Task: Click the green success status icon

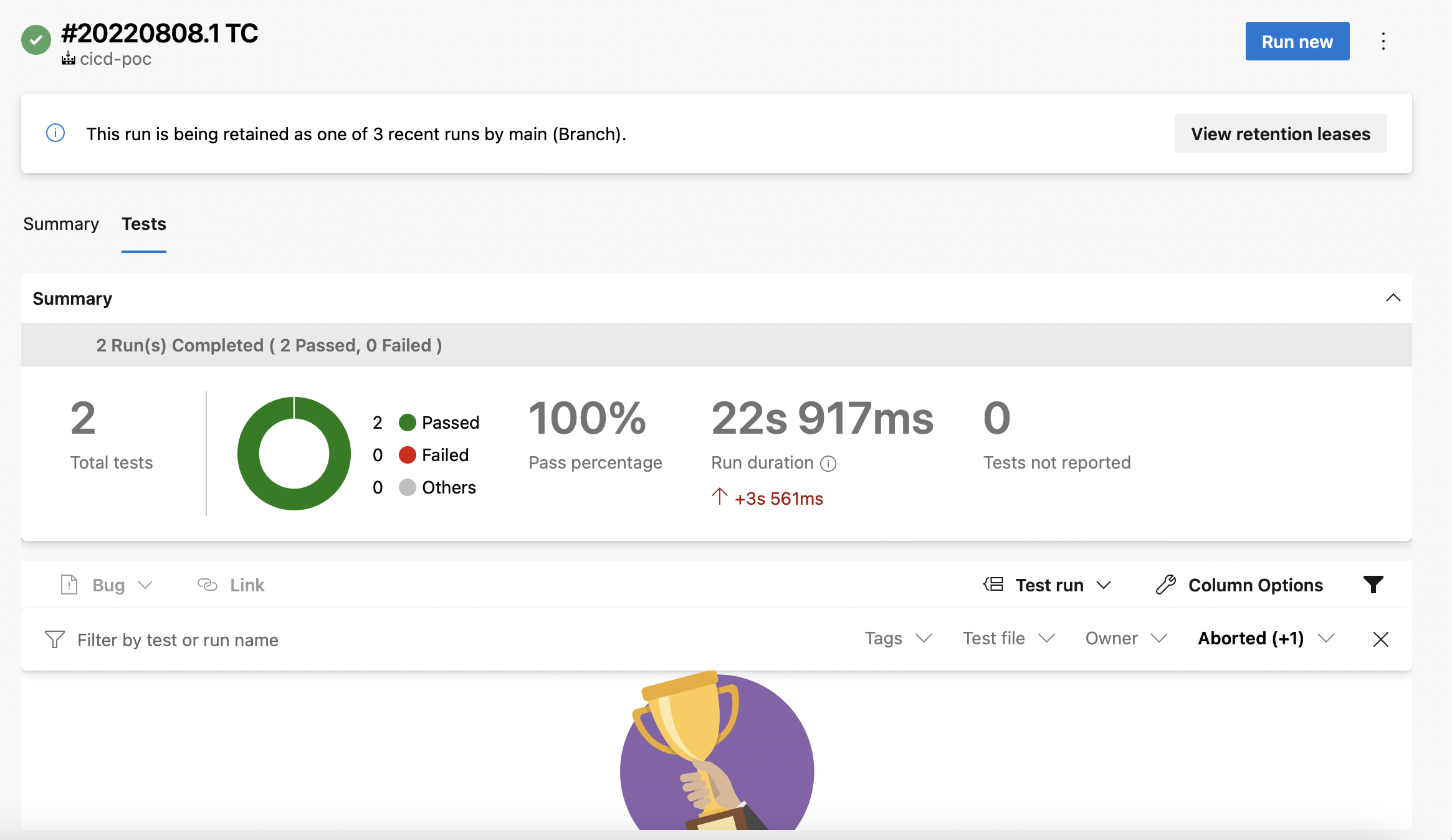Action: coord(36,40)
